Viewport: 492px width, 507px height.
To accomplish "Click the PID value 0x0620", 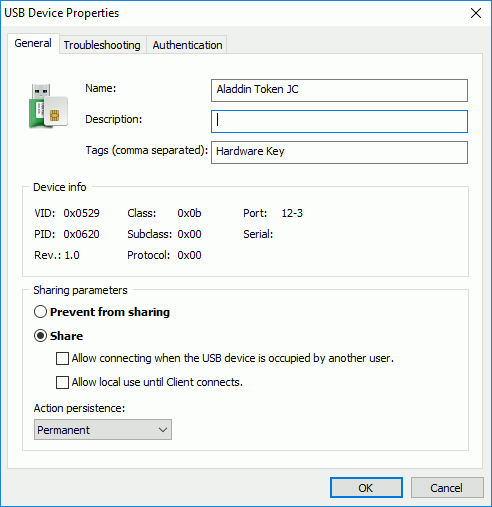I will click(x=81, y=234).
